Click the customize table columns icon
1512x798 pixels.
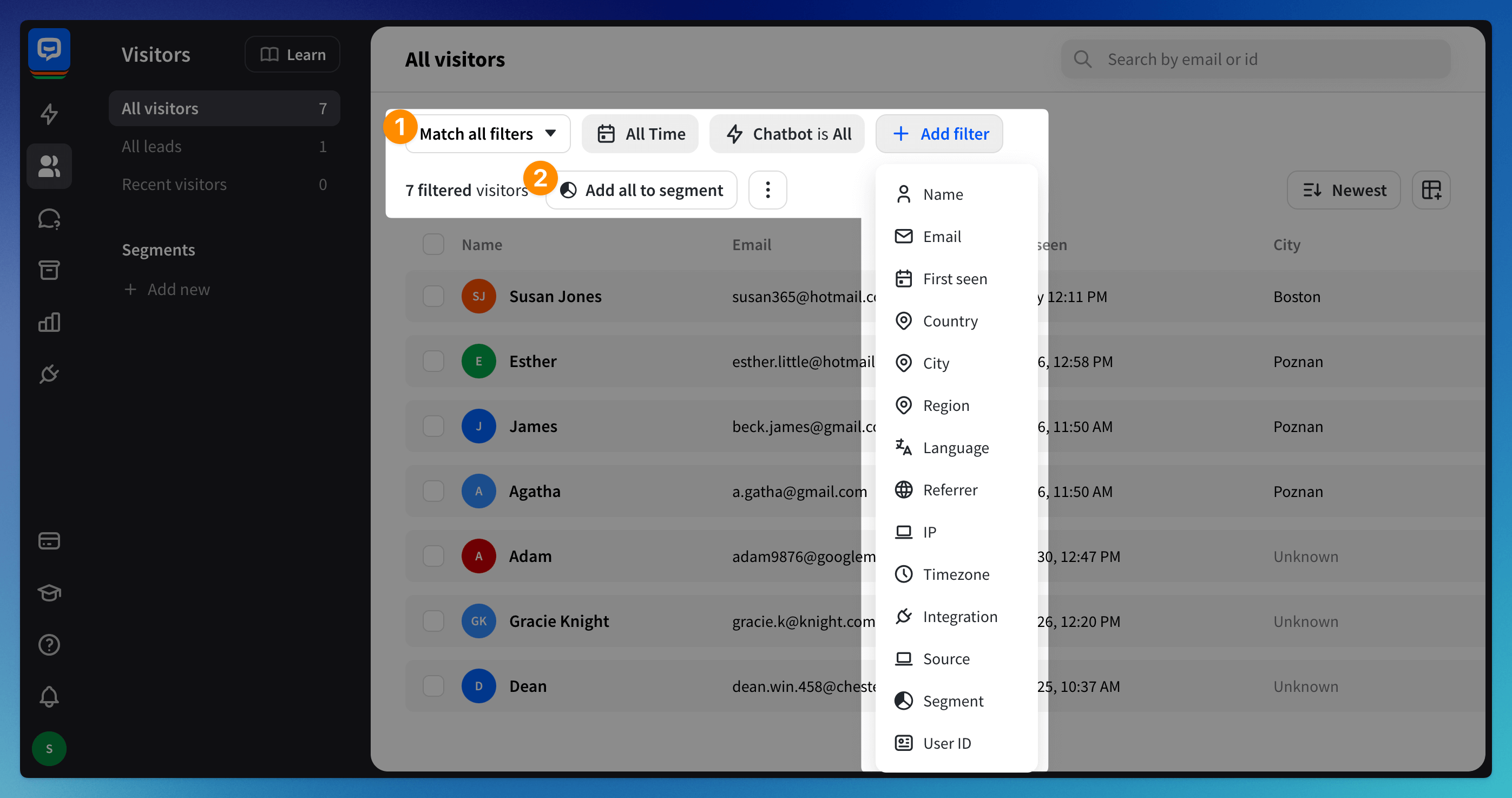pos(1430,190)
